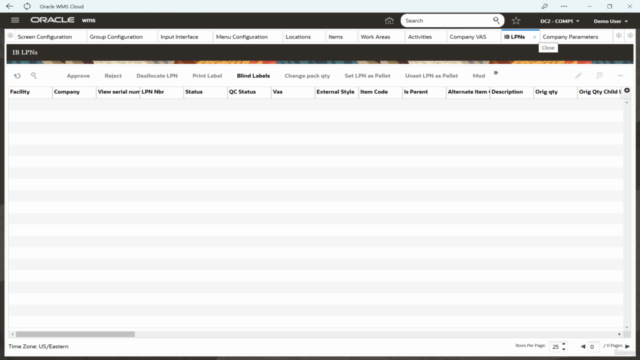Open the column settings gear icon

(x=627, y=90)
